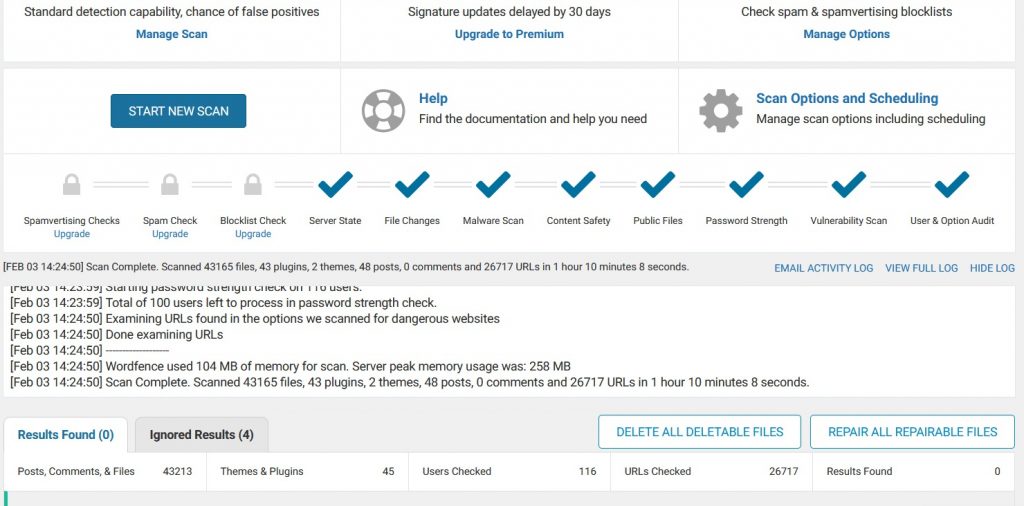1024x506 pixels.
Task: Follow the Upgrade to Premium link
Action: click(x=509, y=34)
